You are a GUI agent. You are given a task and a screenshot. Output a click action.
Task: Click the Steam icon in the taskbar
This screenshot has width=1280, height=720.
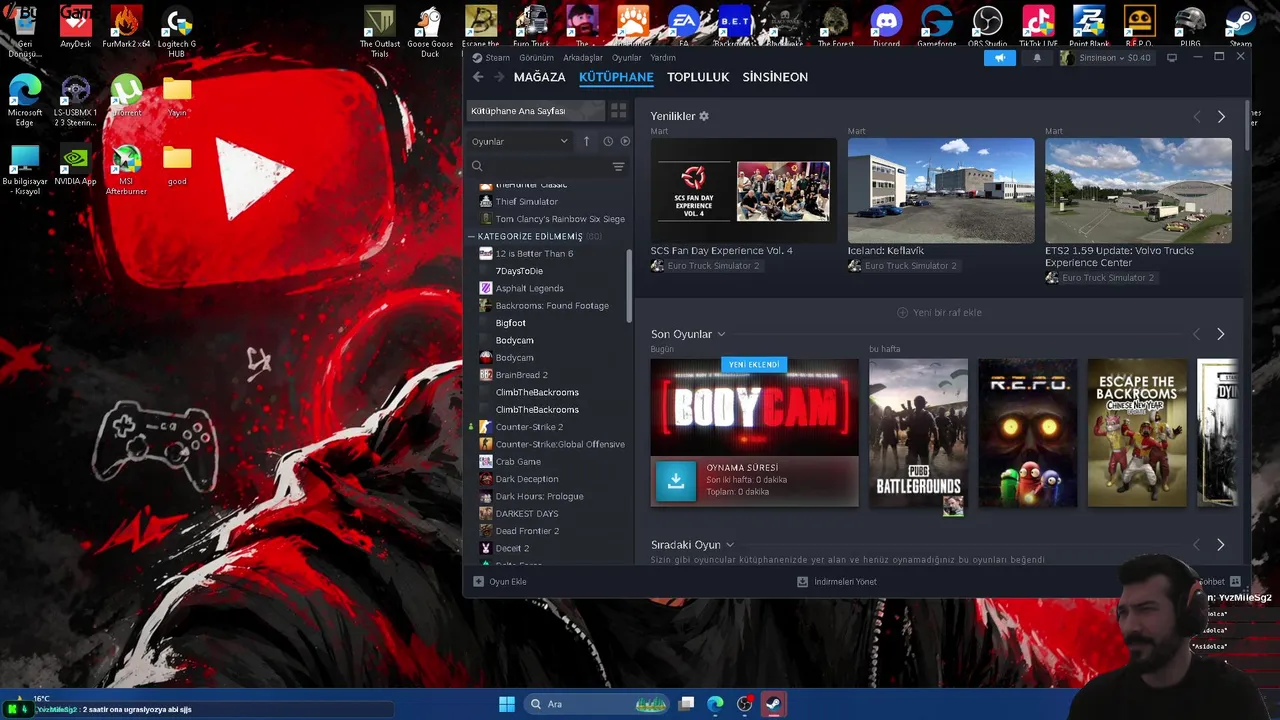tap(773, 704)
